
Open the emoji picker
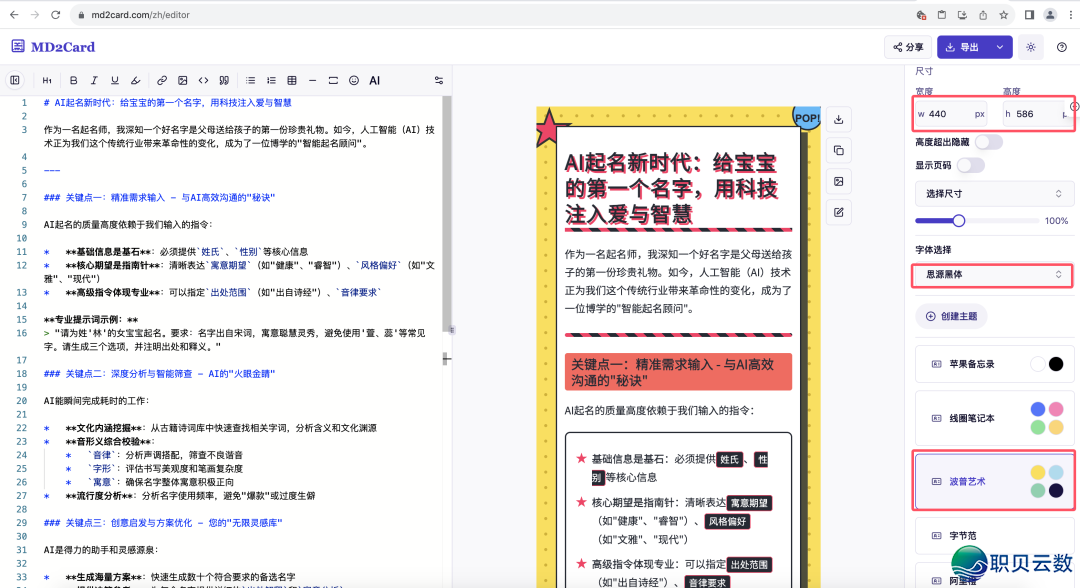pyautogui.click(x=354, y=81)
